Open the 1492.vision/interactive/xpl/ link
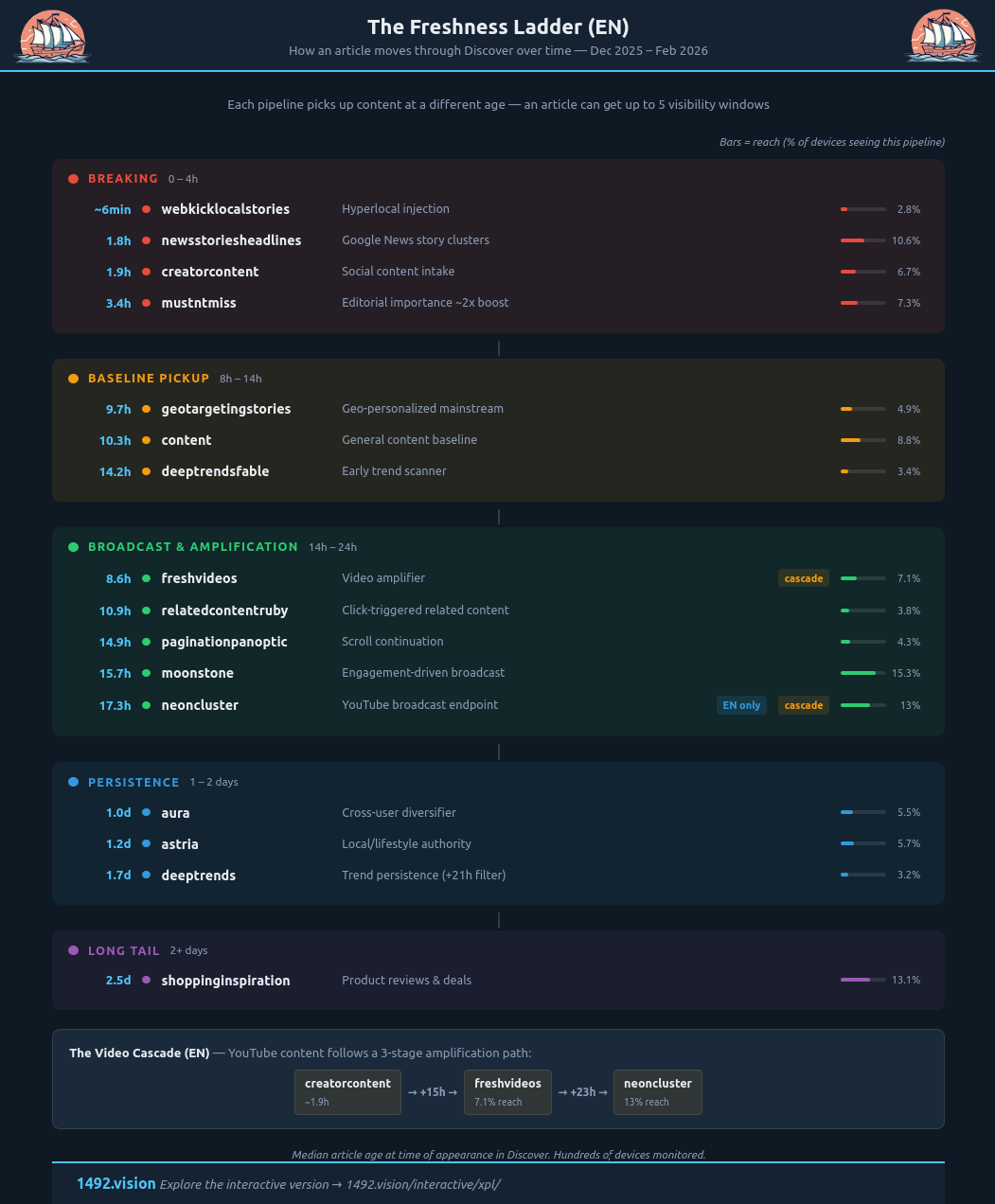 click(x=423, y=1184)
